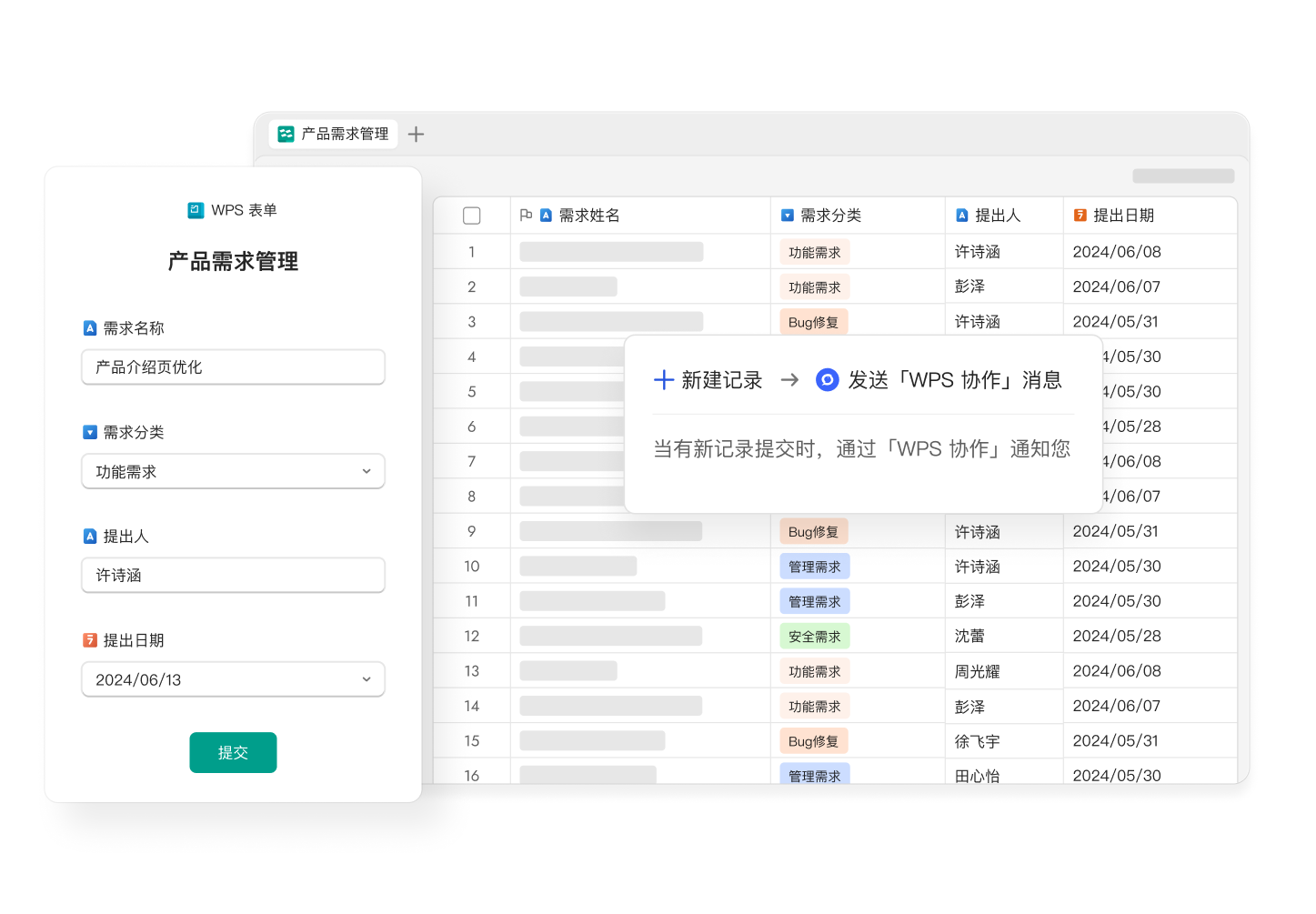This screenshot has height=914, width=1316.
Task: Add a new sheet with plus icon
Action: pyautogui.click(x=416, y=135)
